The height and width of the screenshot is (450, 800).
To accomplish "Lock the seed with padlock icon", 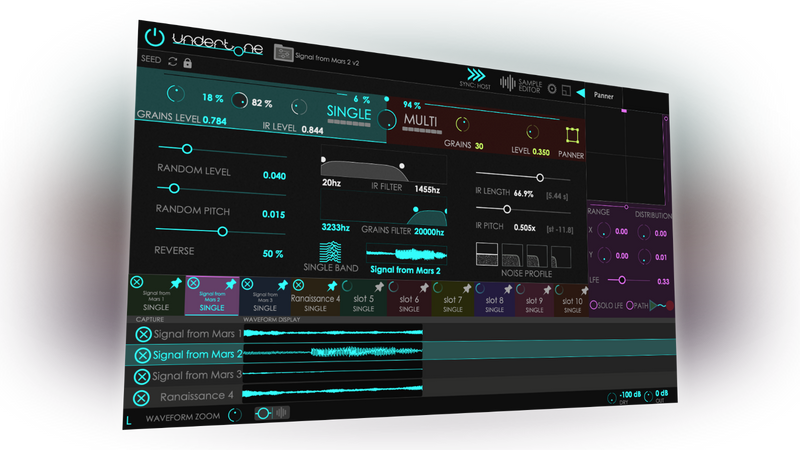I will click(x=187, y=63).
